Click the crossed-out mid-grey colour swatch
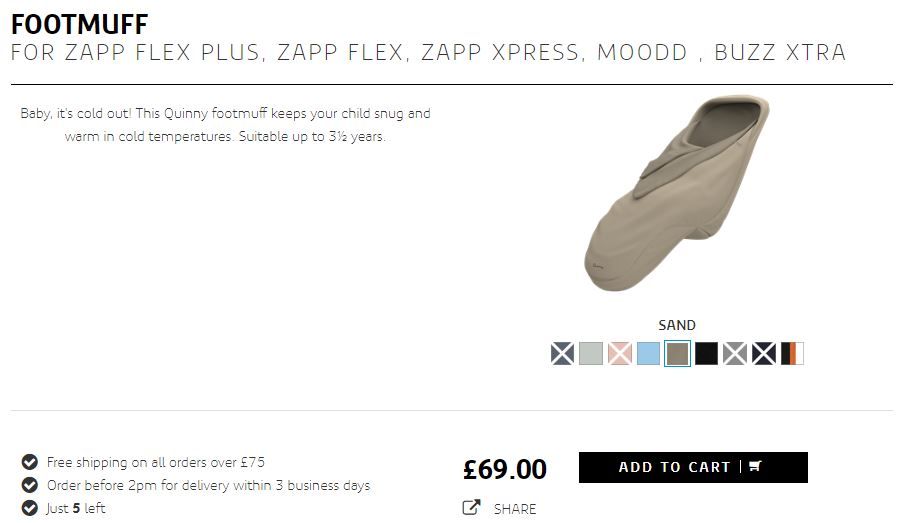This screenshot has width=898, height=523. click(735, 353)
